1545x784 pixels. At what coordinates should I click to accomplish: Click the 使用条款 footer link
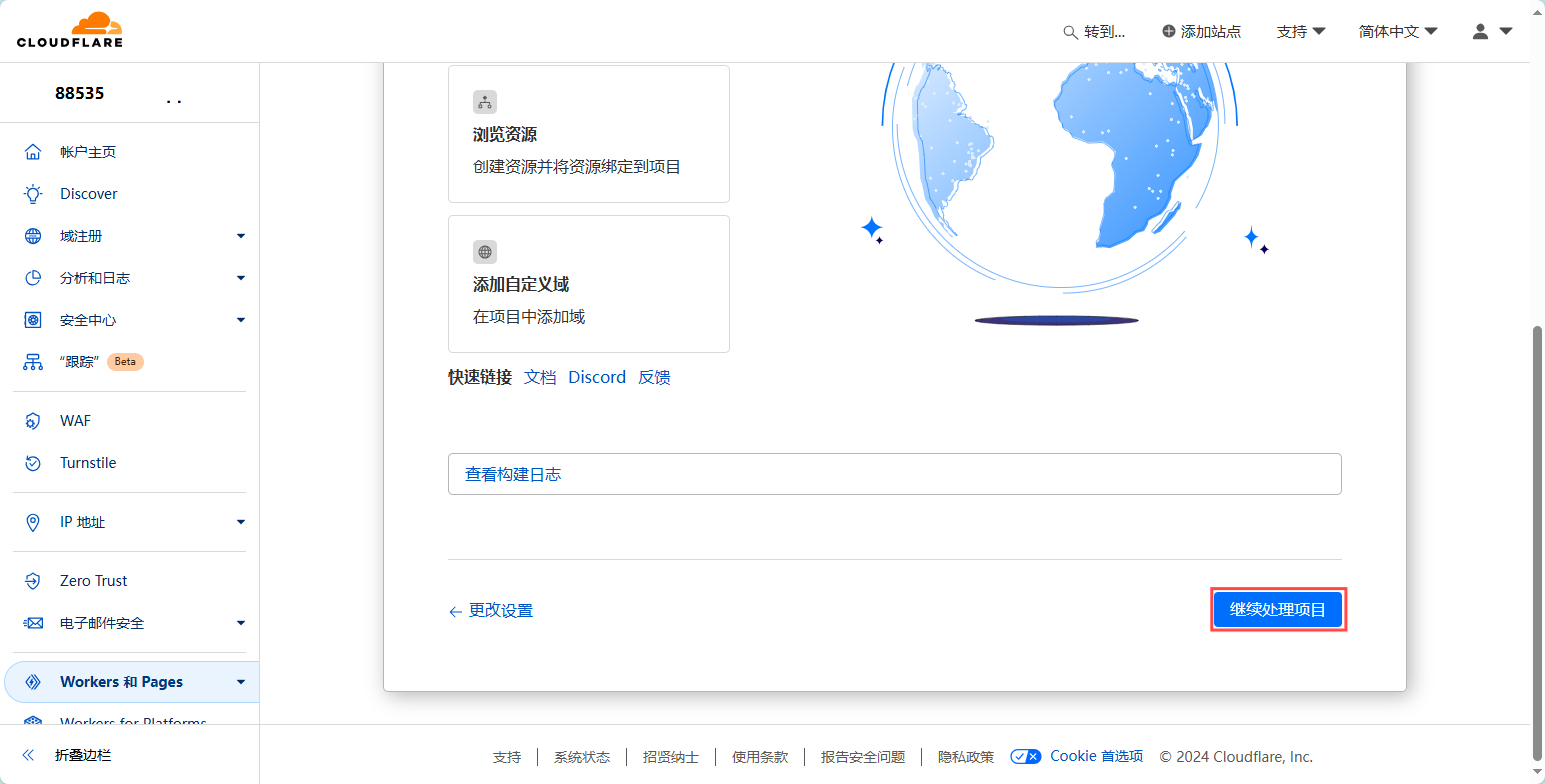[760, 757]
